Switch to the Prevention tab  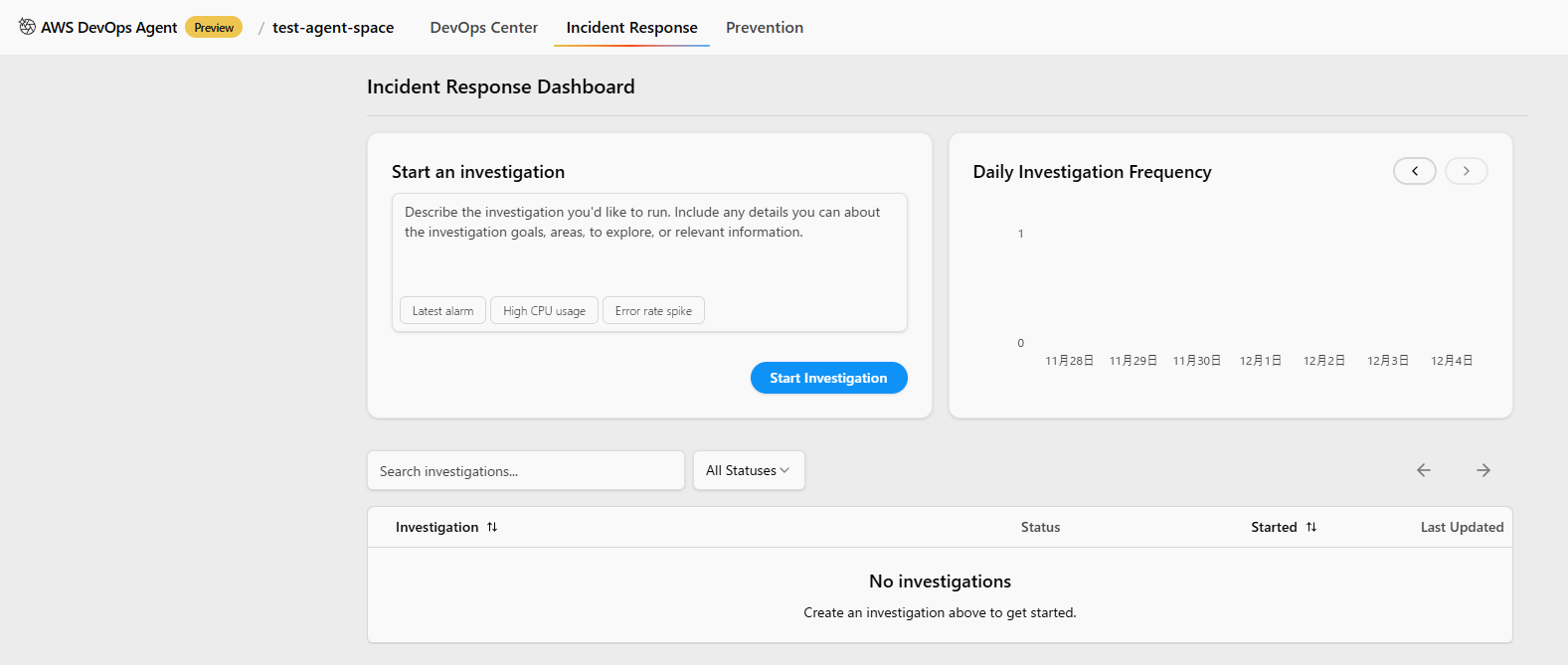point(765,28)
